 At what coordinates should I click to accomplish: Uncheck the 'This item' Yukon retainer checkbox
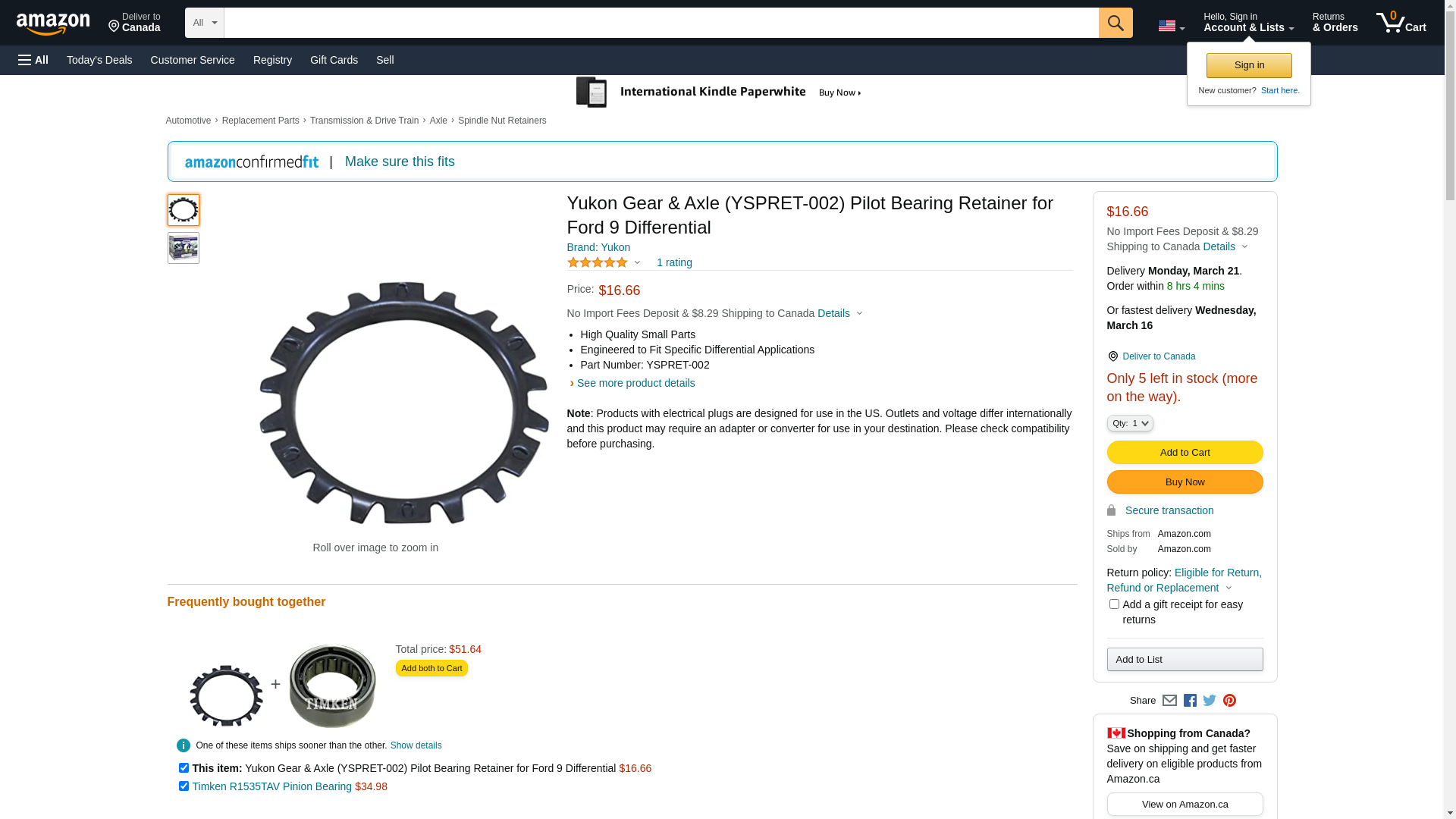point(184,768)
